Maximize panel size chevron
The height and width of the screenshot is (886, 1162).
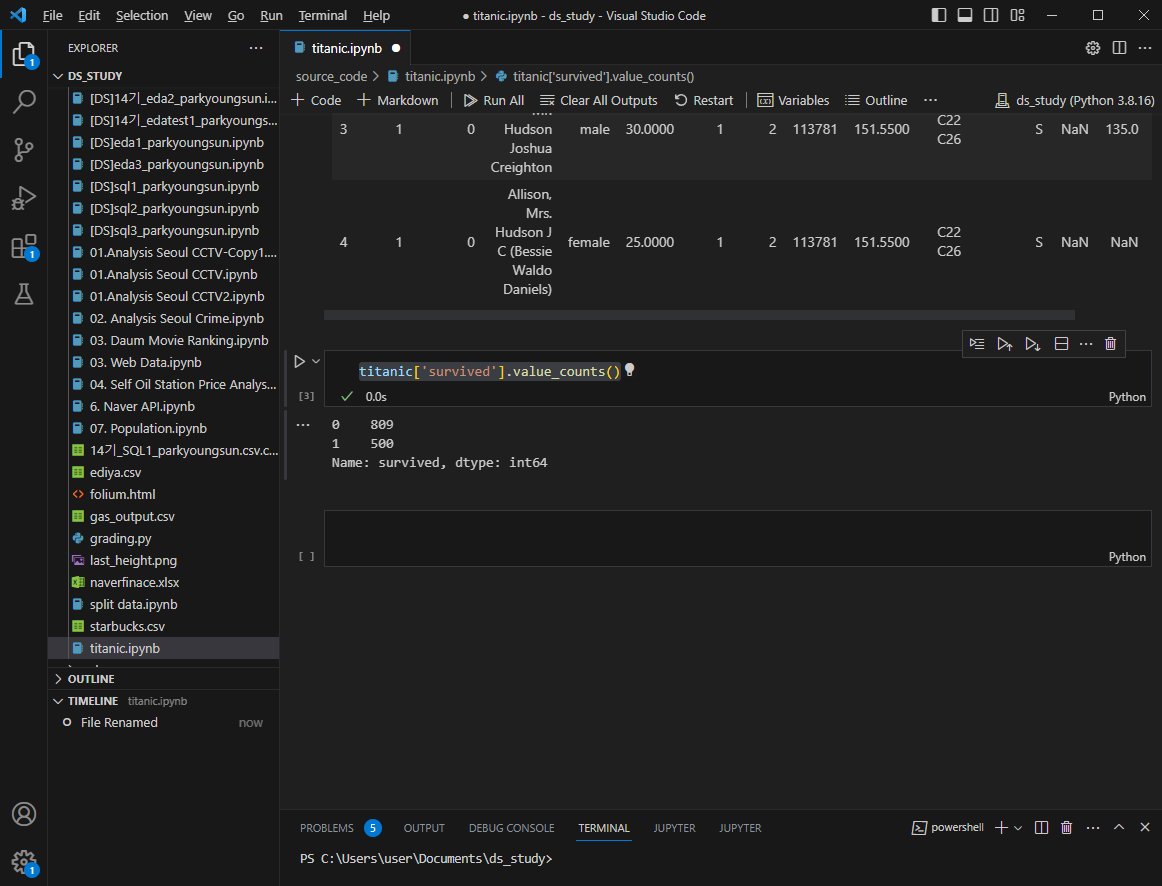(x=1119, y=827)
